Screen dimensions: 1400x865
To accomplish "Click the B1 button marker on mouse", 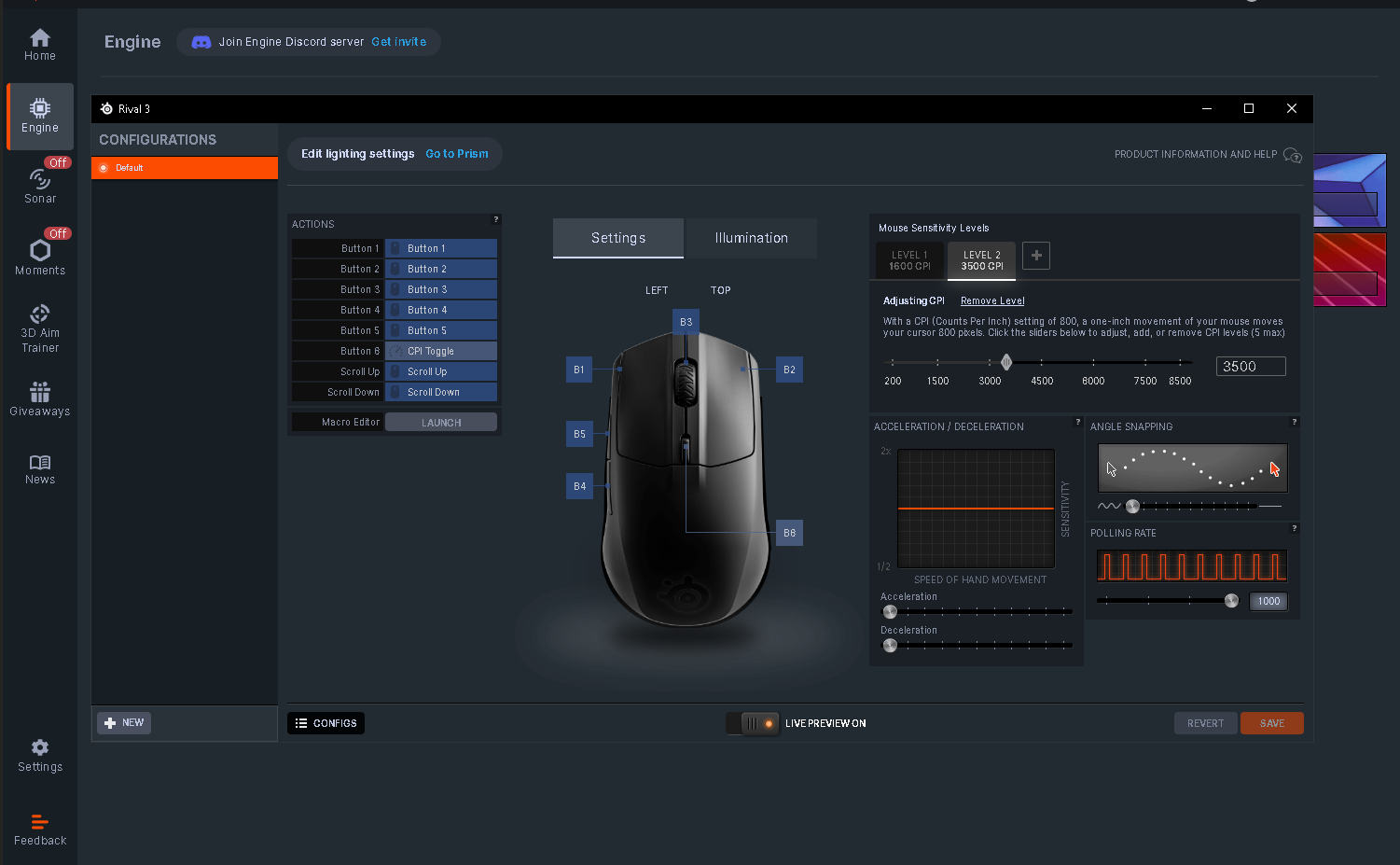I will pos(579,370).
